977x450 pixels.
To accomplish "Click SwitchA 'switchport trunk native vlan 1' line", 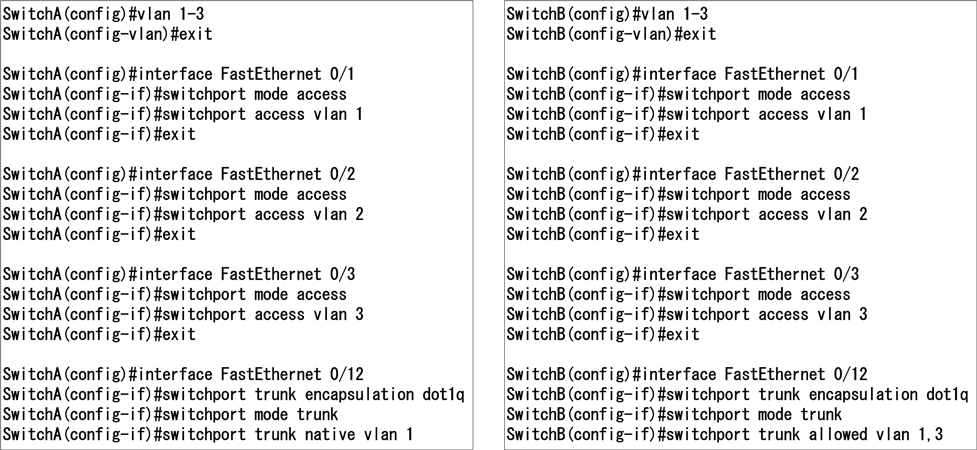I will 207,434.
